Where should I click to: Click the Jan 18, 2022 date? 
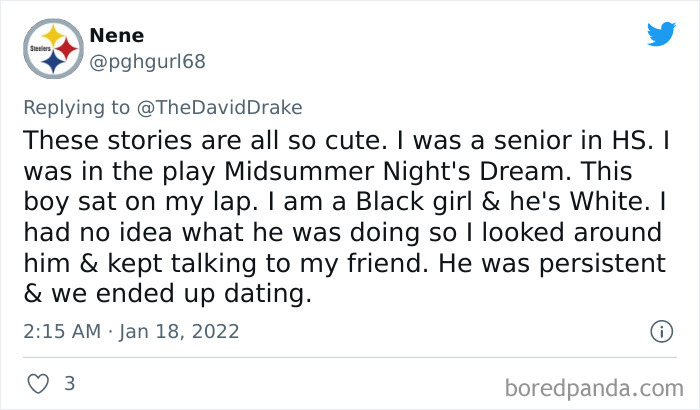[178, 330]
